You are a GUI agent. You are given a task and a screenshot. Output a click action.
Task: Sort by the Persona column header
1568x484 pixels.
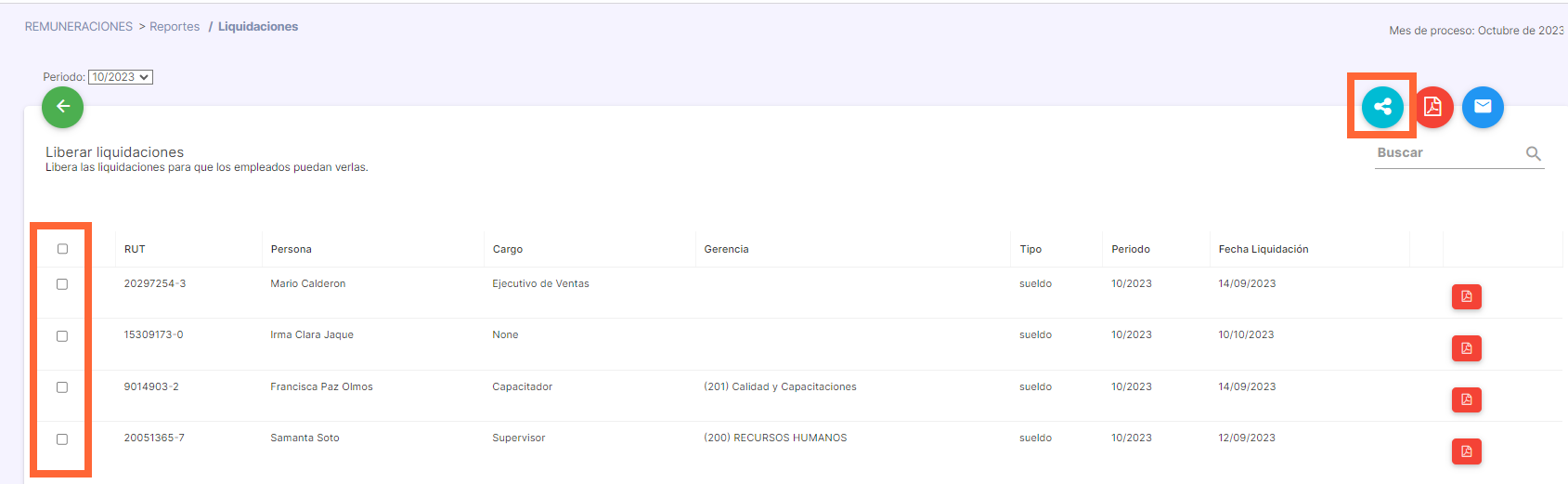click(x=292, y=249)
